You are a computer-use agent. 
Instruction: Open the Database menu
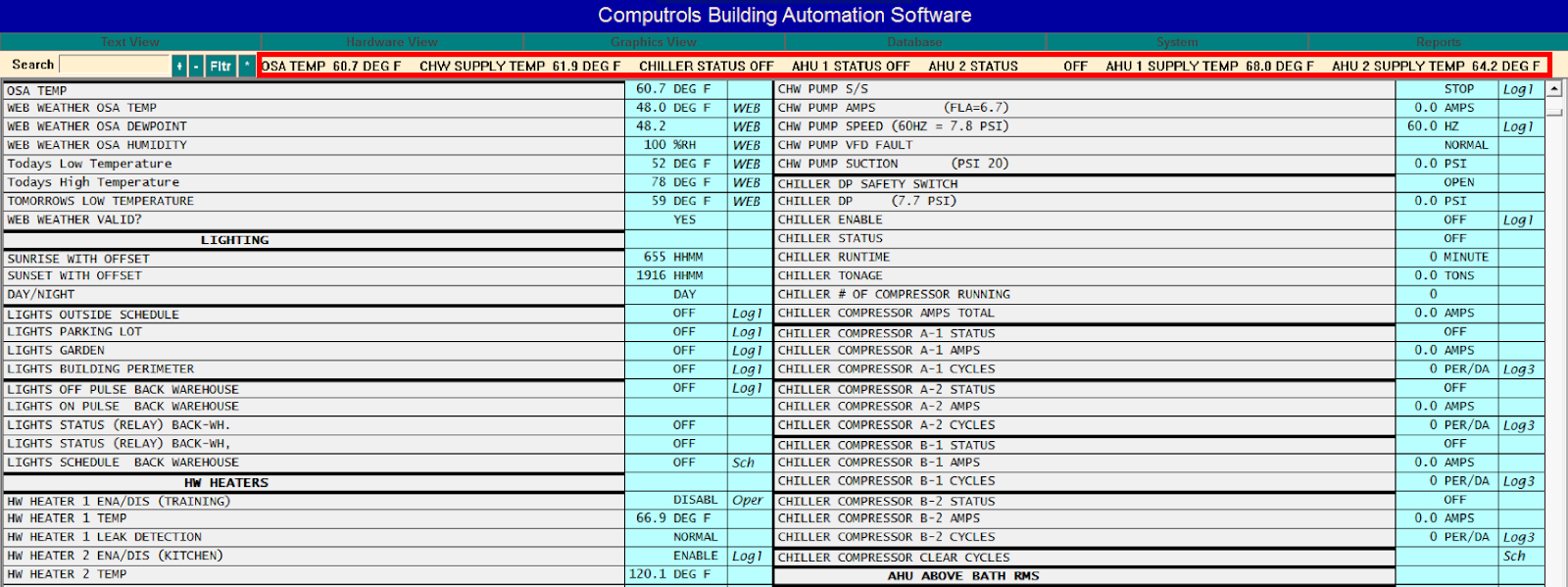pyautogui.click(x=914, y=42)
